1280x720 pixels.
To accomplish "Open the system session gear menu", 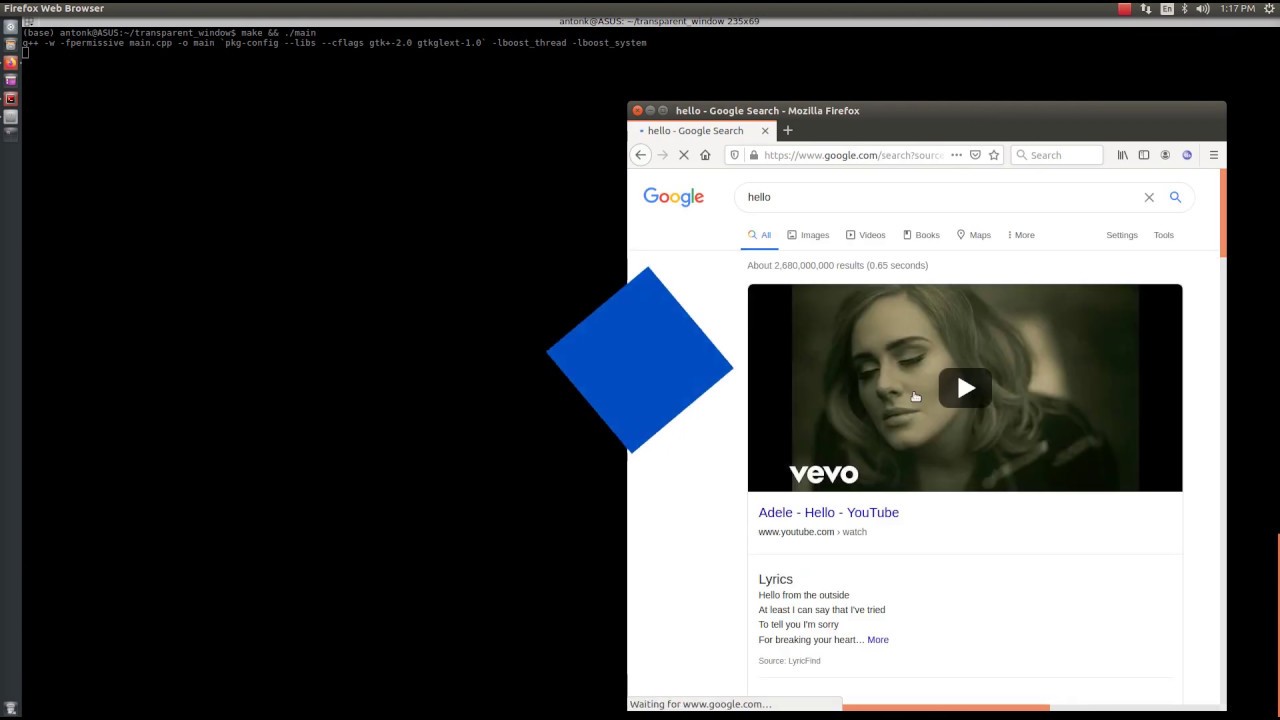I will click(1269, 8).
